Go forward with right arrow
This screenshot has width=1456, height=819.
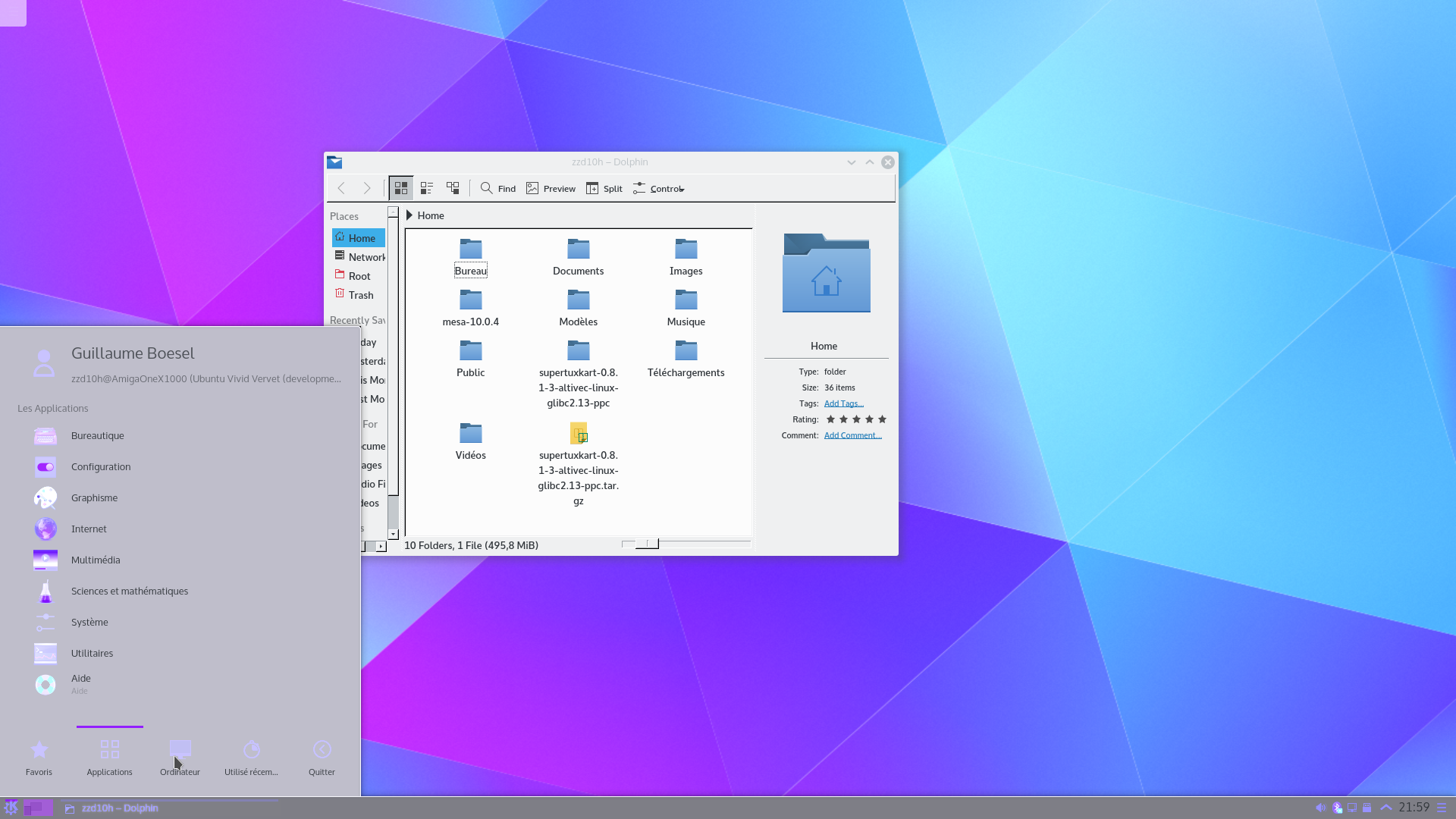click(367, 188)
